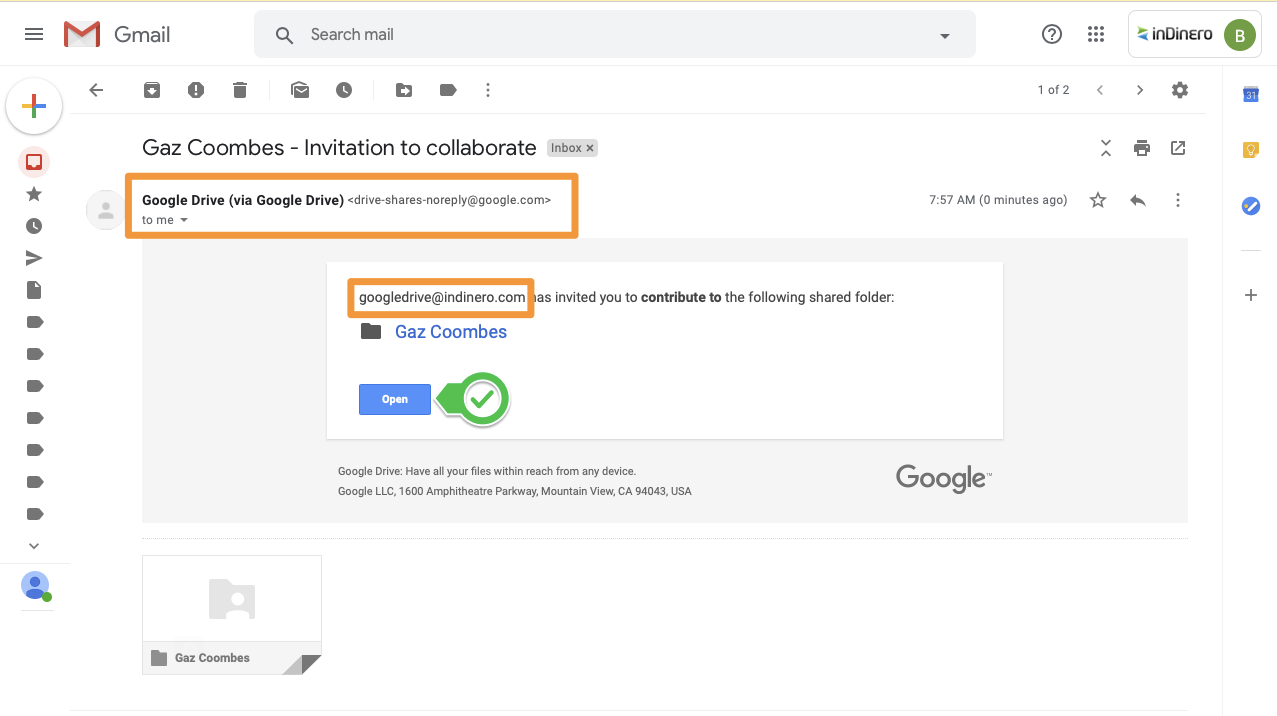This screenshot has height=716, width=1277.
Task: Show details dropdown beside 'to me'
Action: click(184, 220)
